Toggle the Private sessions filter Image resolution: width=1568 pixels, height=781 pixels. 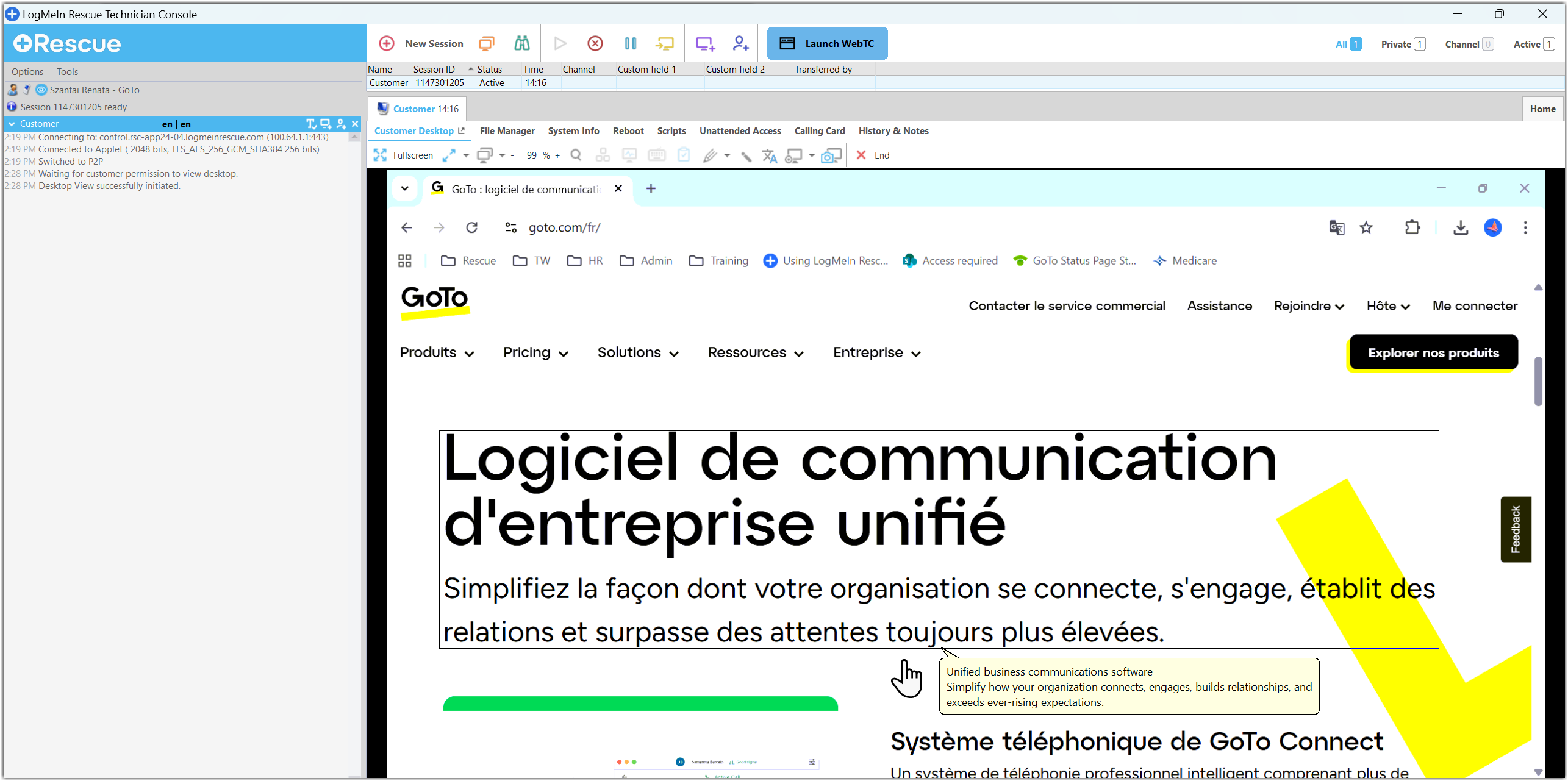pyautogui.click(x=1402, y=44)
